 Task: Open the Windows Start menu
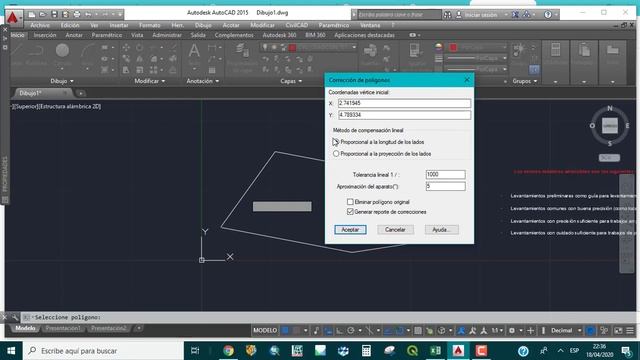[x=11, y=351]
